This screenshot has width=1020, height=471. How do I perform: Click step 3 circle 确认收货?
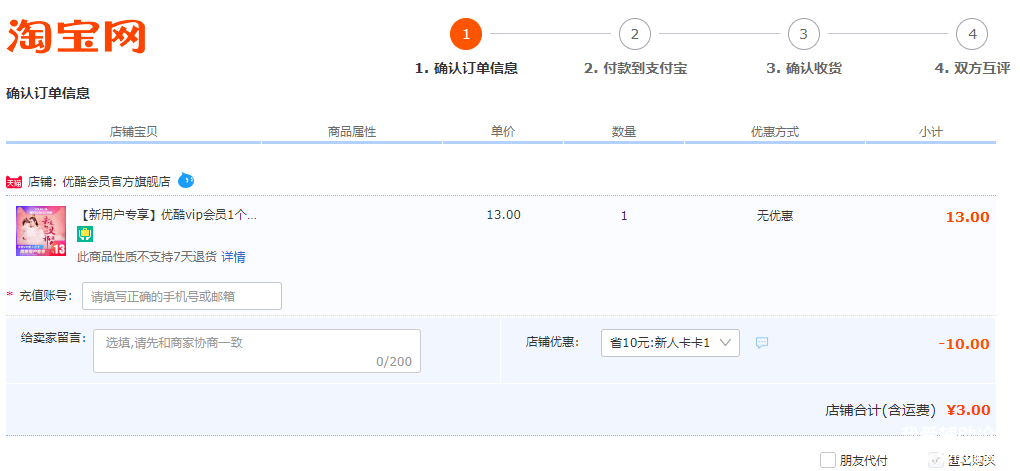click(803, 34)
